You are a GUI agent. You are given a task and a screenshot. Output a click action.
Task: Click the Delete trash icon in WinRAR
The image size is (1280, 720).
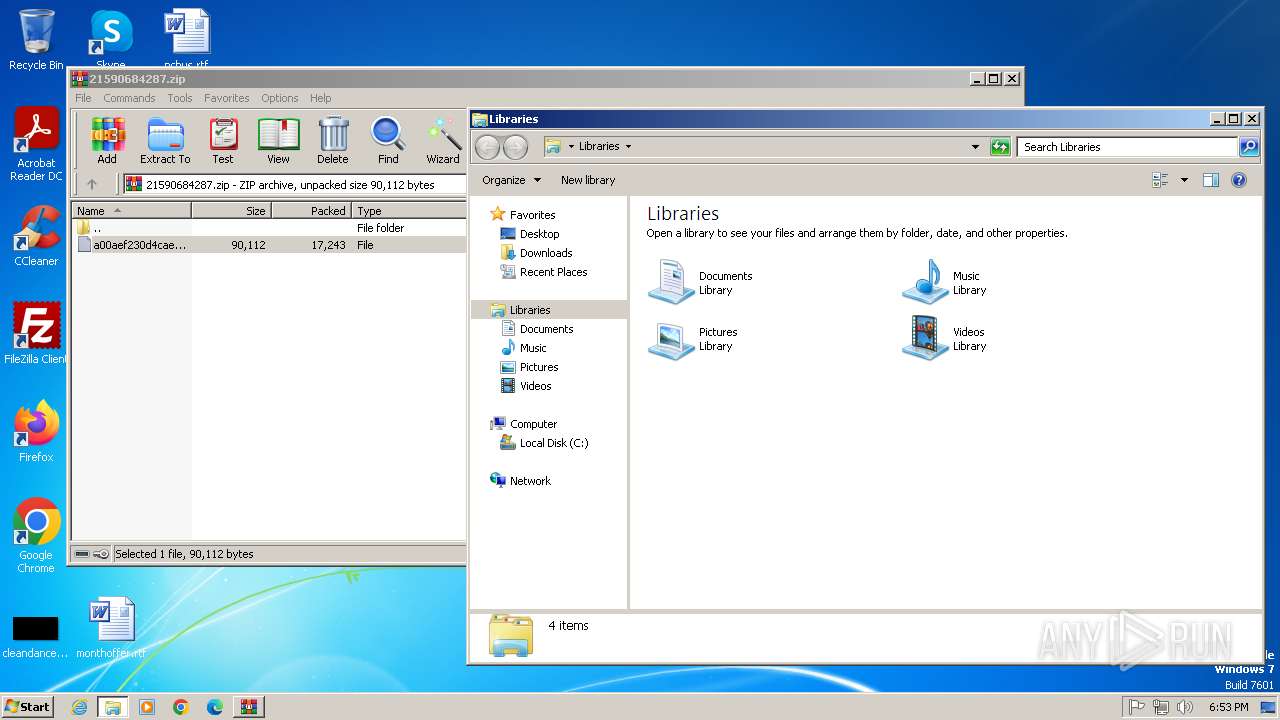click(x=333, y=140)
